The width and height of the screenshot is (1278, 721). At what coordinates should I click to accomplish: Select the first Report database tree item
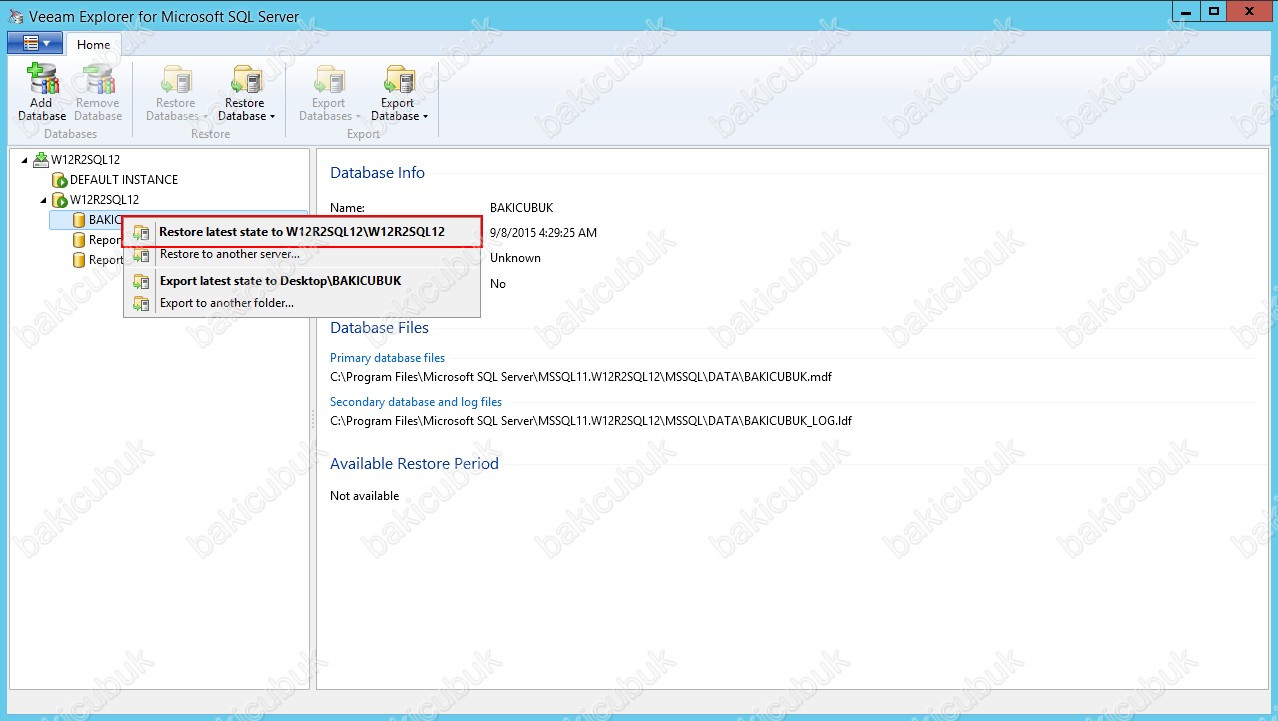[x=106, y=240]
